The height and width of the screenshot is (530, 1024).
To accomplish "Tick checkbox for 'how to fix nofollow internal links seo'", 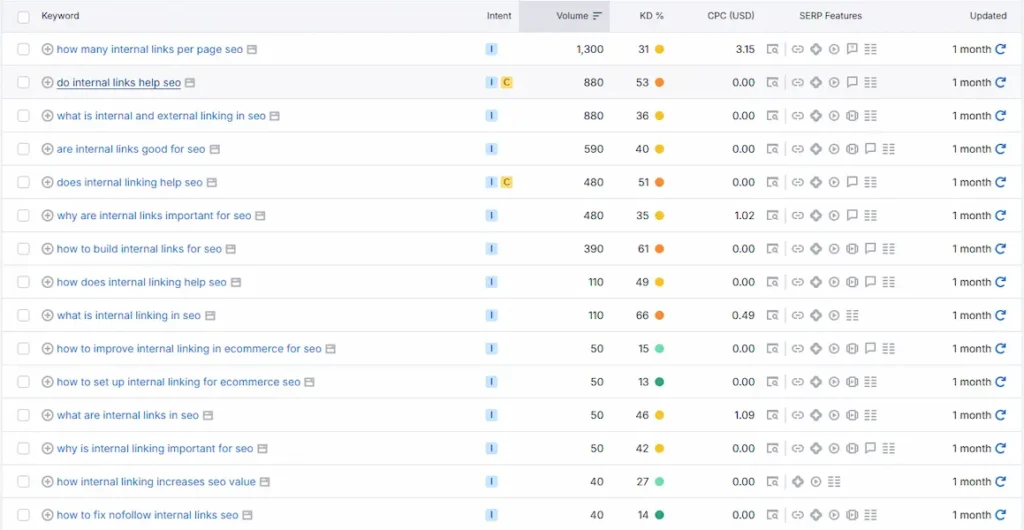I will [24, 515].
